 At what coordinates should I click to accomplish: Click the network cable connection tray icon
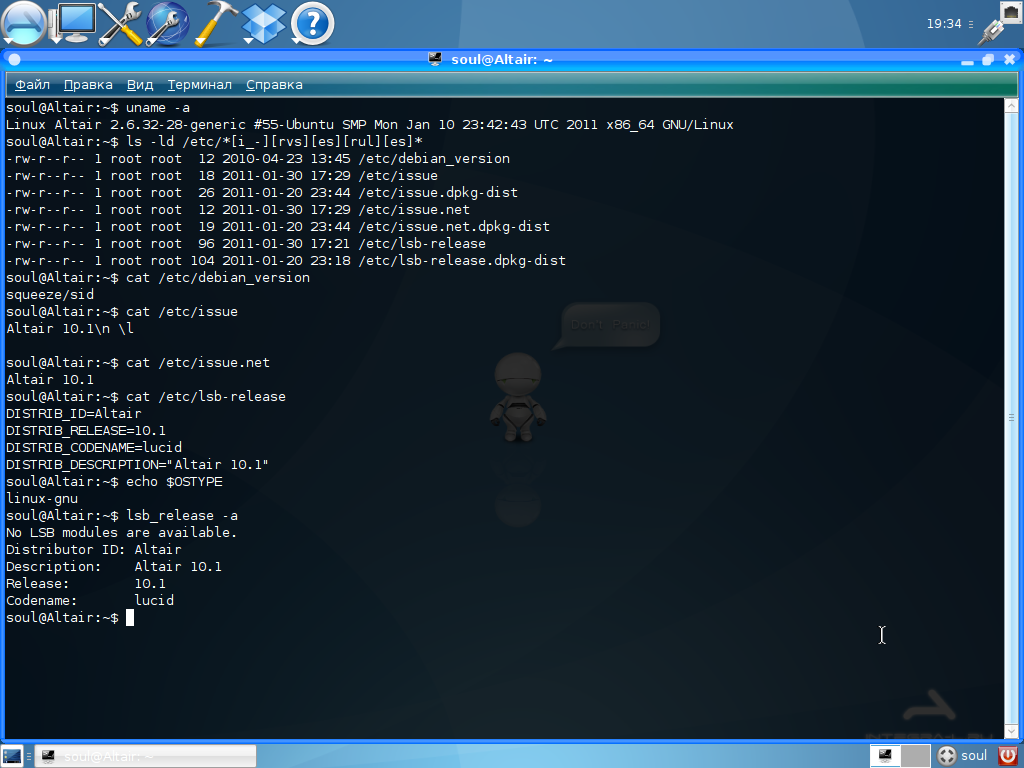point(999,24)
